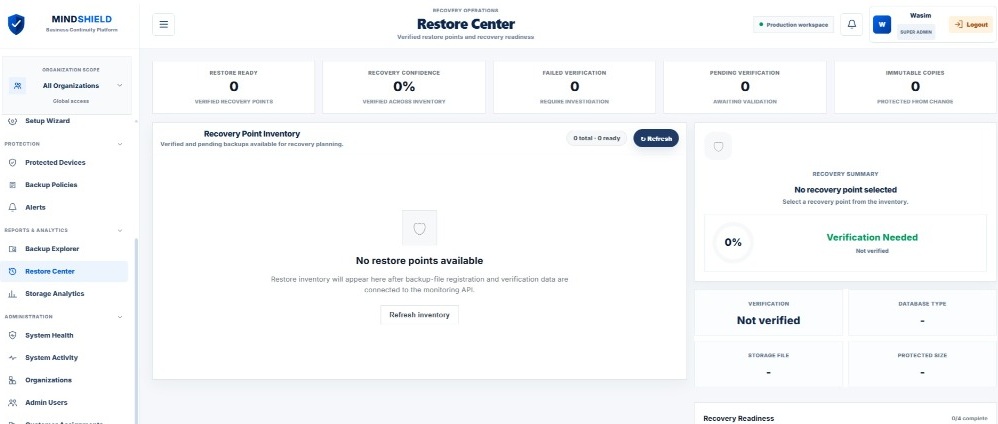Click the 0% recovery progress ring
Viewport: 998px width, 424px height.
pyautogui.click(x=733, y=243)
